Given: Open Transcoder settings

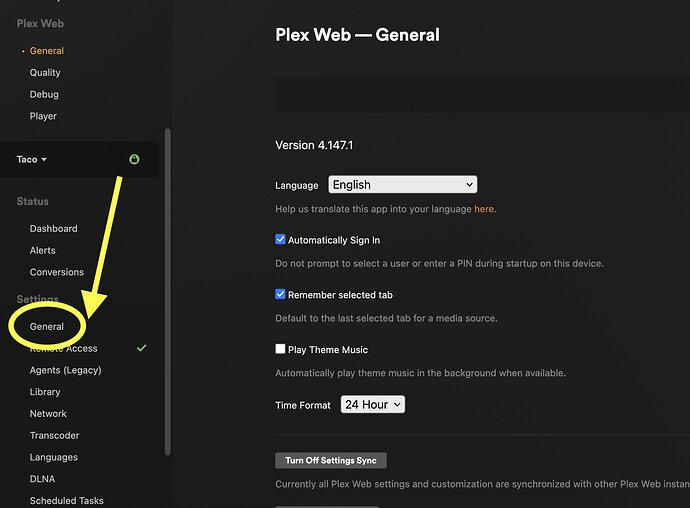Looking at the screenshot, I should (x=54, y=436).
